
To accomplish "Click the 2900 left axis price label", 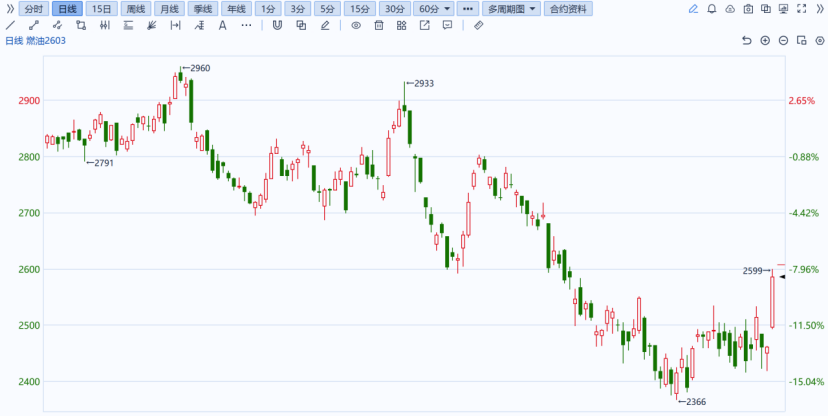I will pyautogui.click(x=30, y=101).
